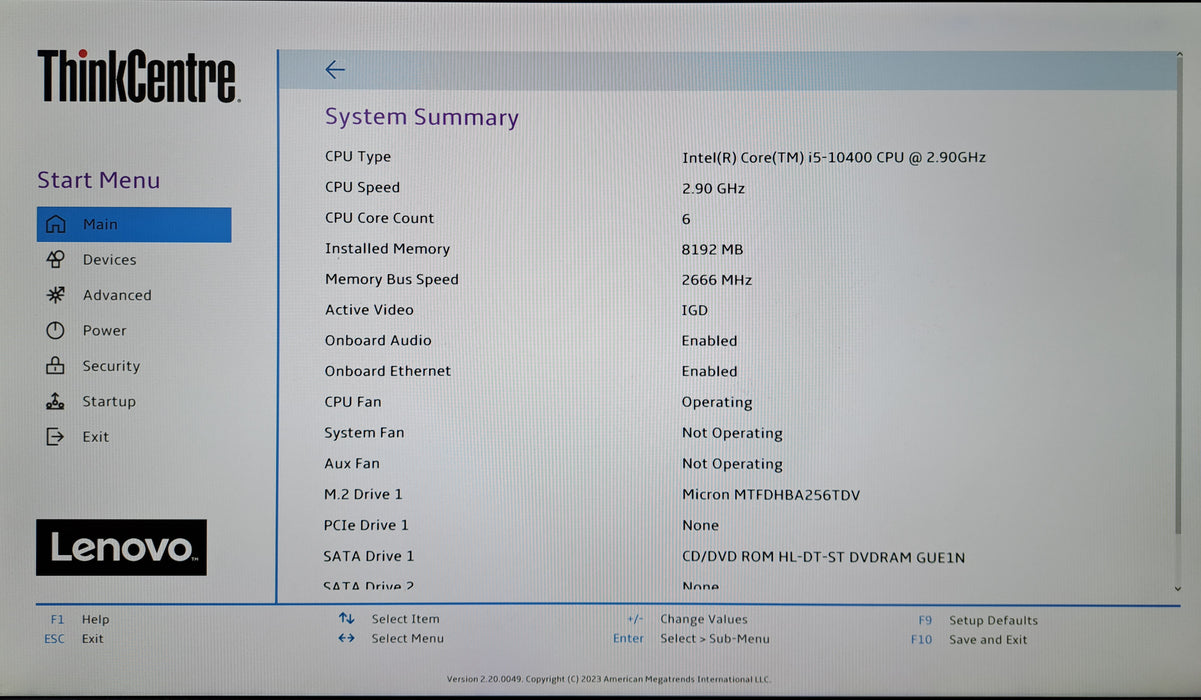Image resolution: width=1201 pixels, height=700 pixels.
Task: Click the Main home icon
Action: (x=56, y=224)
